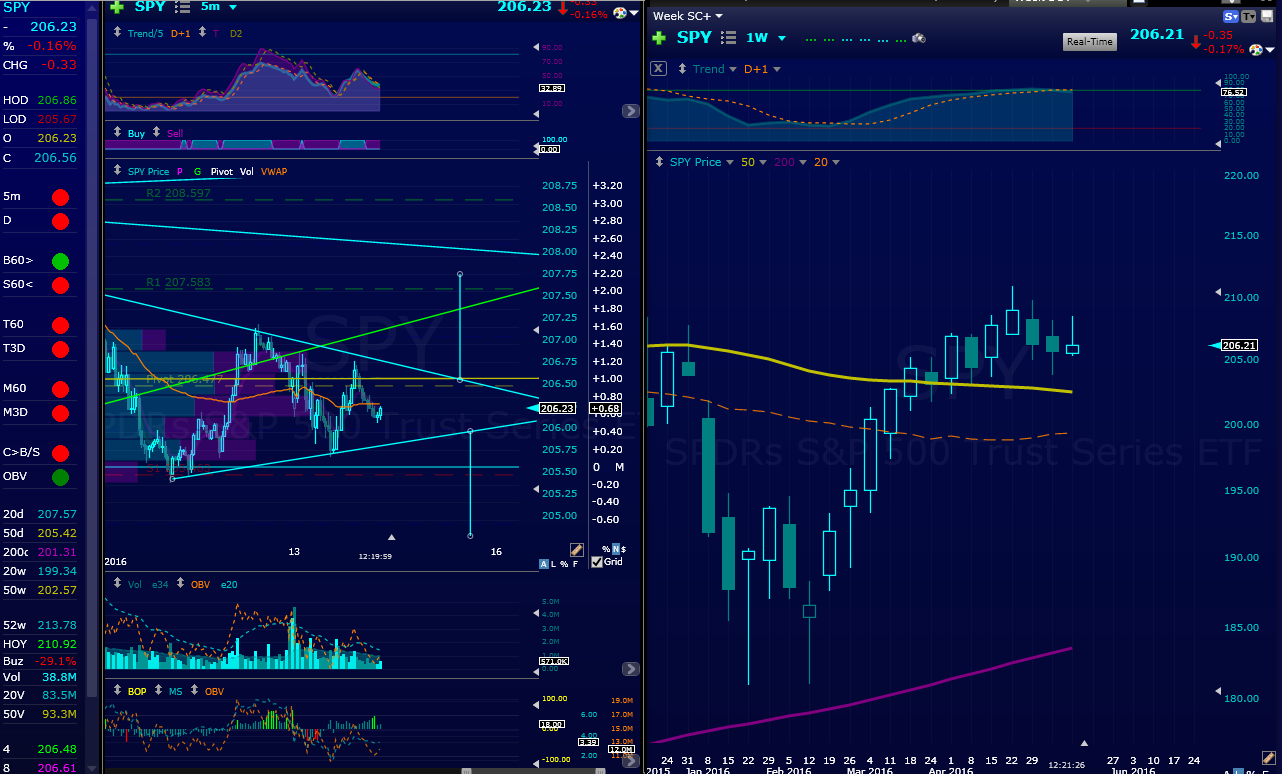Open gray T dropdown in weekly window
Viewport: 1282px width, 774px height.
coord(1248,16)
